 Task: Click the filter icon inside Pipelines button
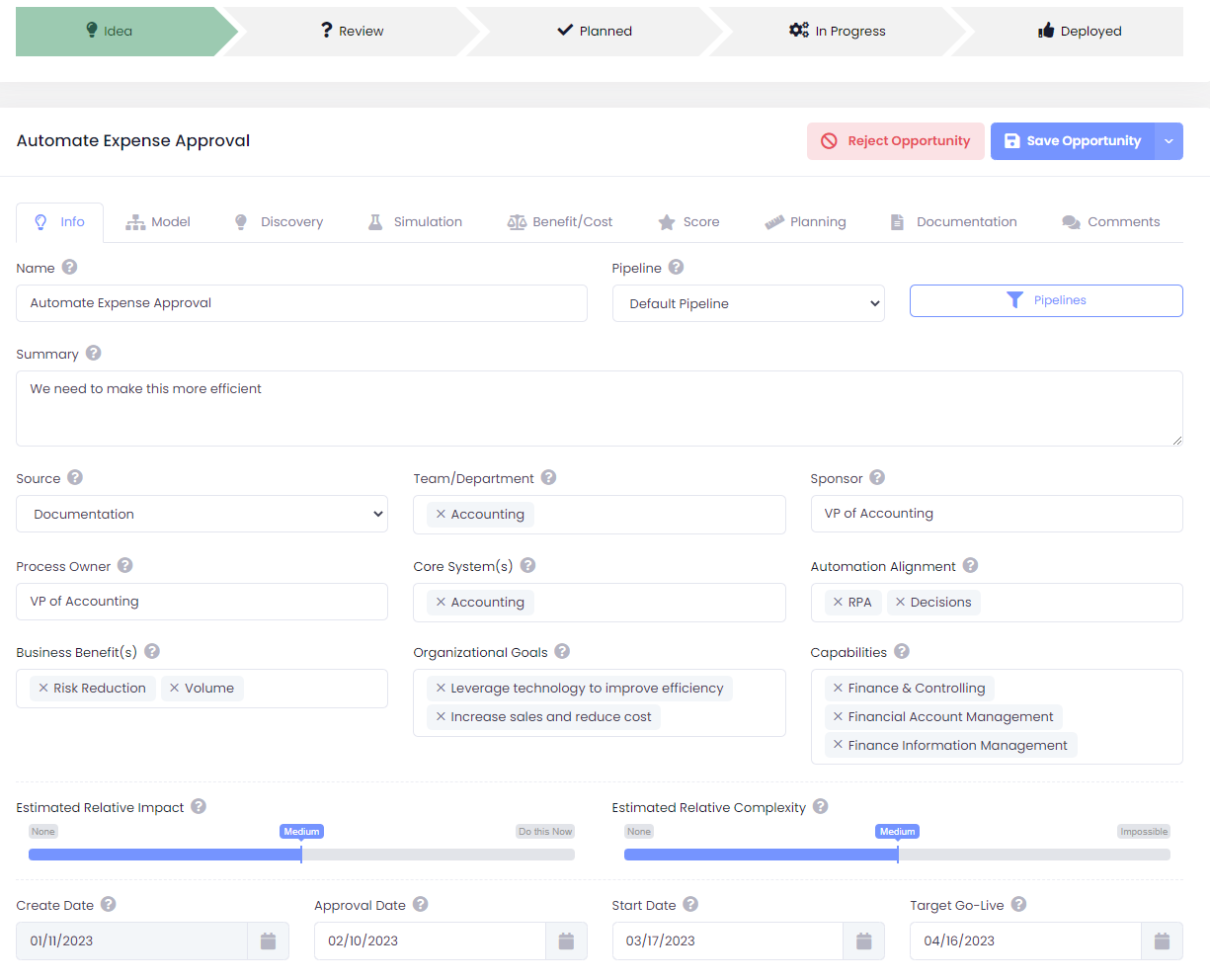tap(1014, 300)
